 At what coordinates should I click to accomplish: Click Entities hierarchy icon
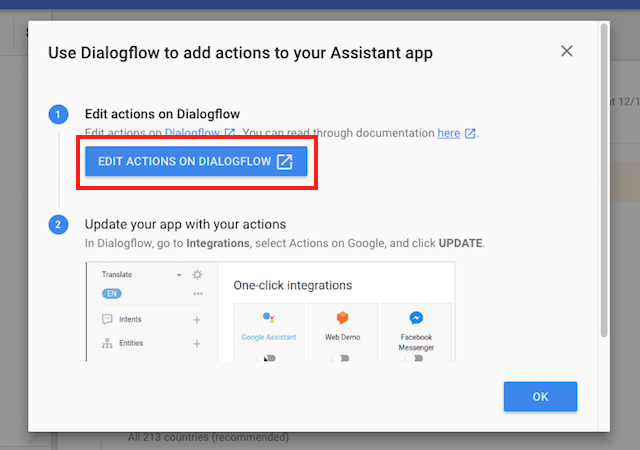tap(107, 343)
